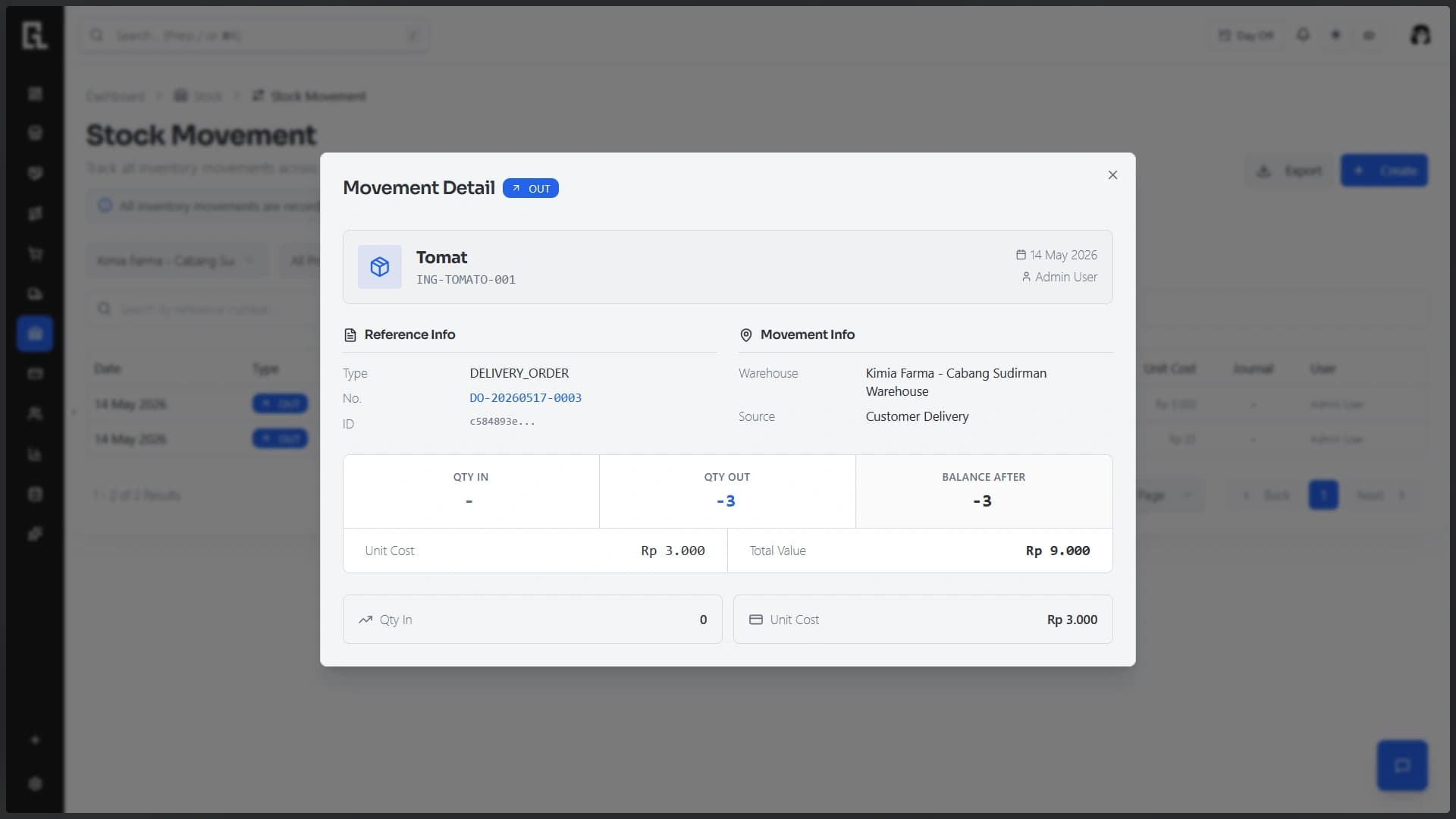This screenshot has height=819, width=1456.
Task: Open the active stock icon in sidebar
Action: pos(35,334)
